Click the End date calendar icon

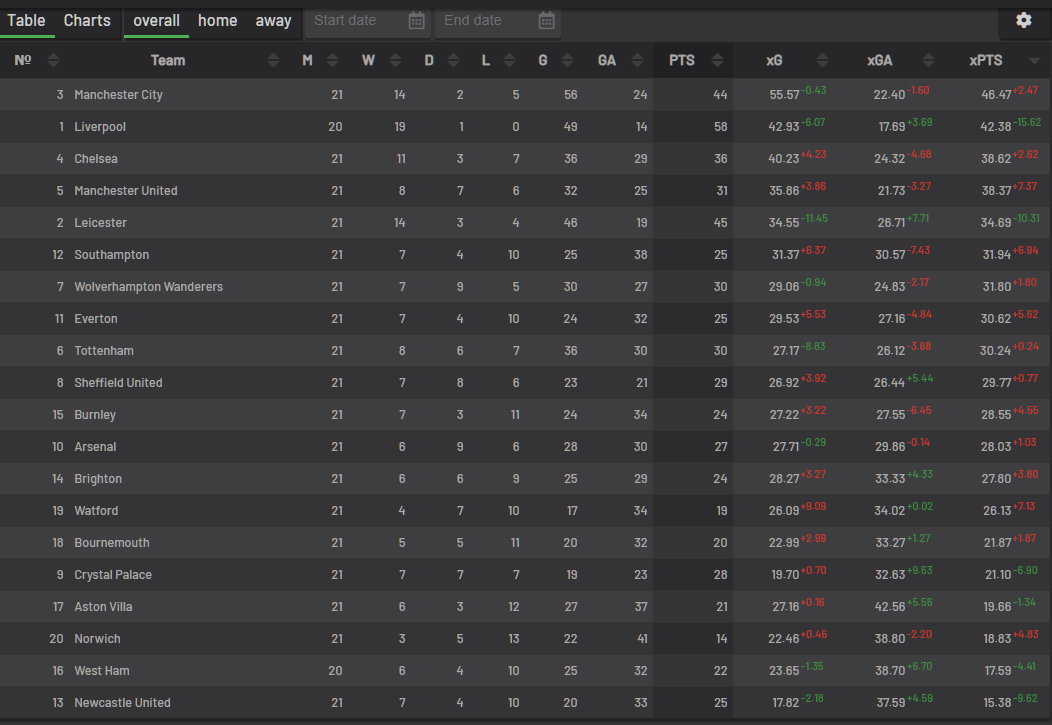[x=546, y=21]
